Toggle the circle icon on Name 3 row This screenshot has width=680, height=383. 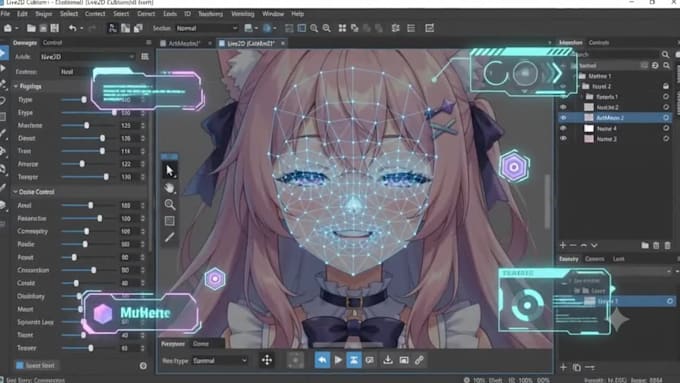coord(666,138)
